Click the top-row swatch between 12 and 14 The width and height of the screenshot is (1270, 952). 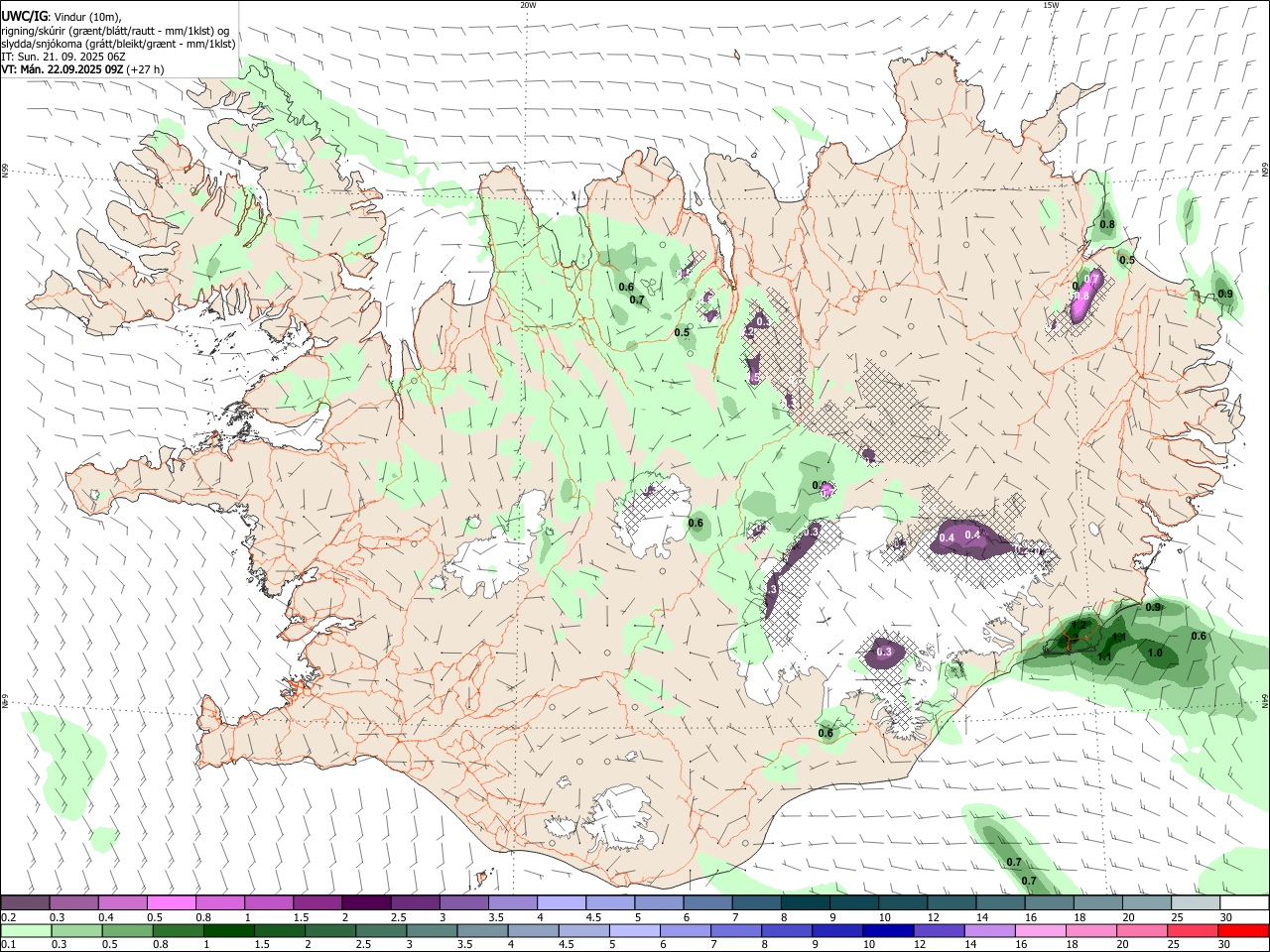point(951,902)
